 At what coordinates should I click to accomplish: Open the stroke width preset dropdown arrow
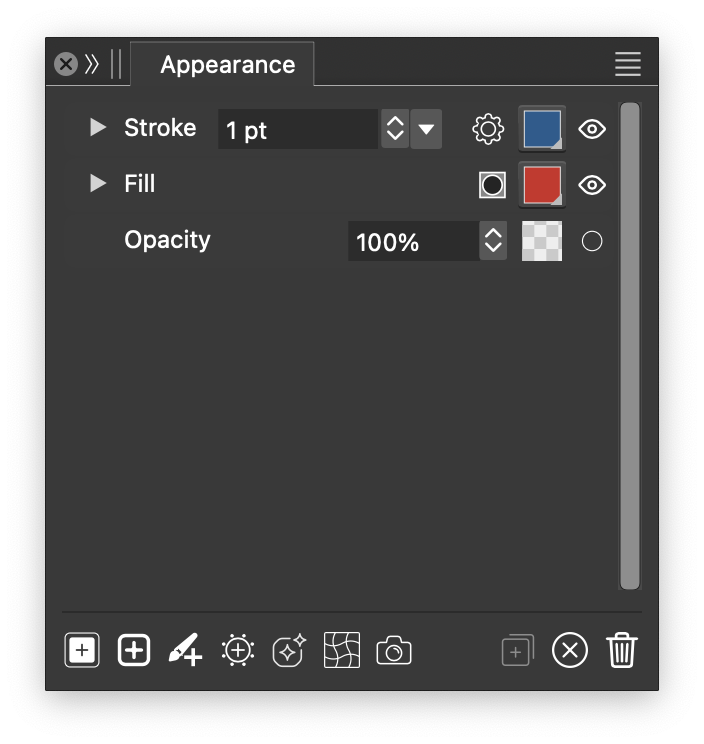coord(426,129)
